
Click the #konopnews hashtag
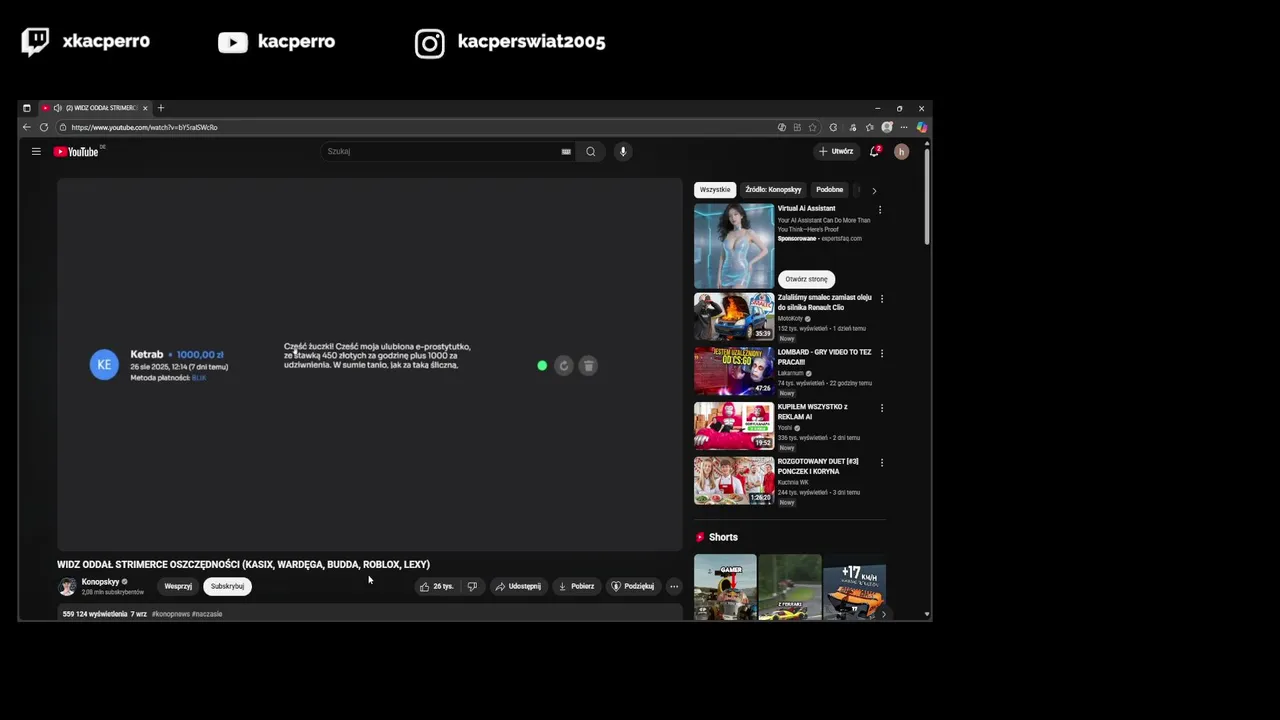pyautogui.click(x=170, y=614)
